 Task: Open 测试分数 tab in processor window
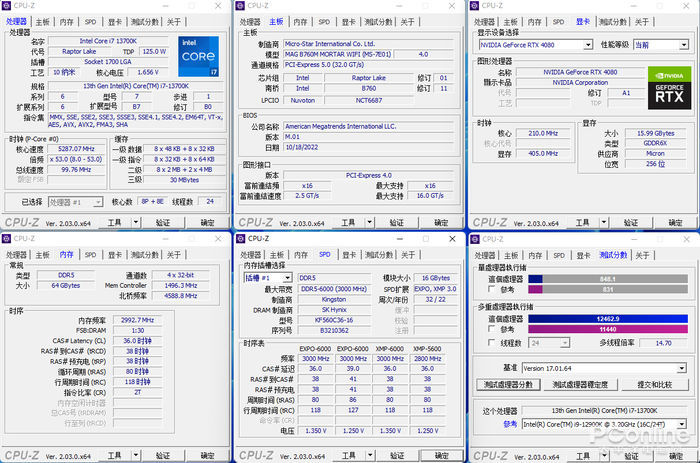click(145, 22)
